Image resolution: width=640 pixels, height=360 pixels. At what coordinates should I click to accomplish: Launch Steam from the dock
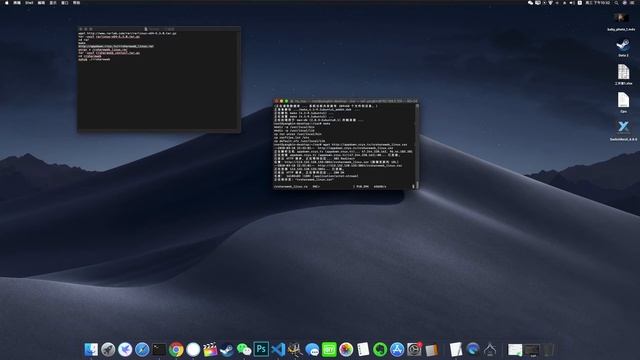tap(227, 349)
